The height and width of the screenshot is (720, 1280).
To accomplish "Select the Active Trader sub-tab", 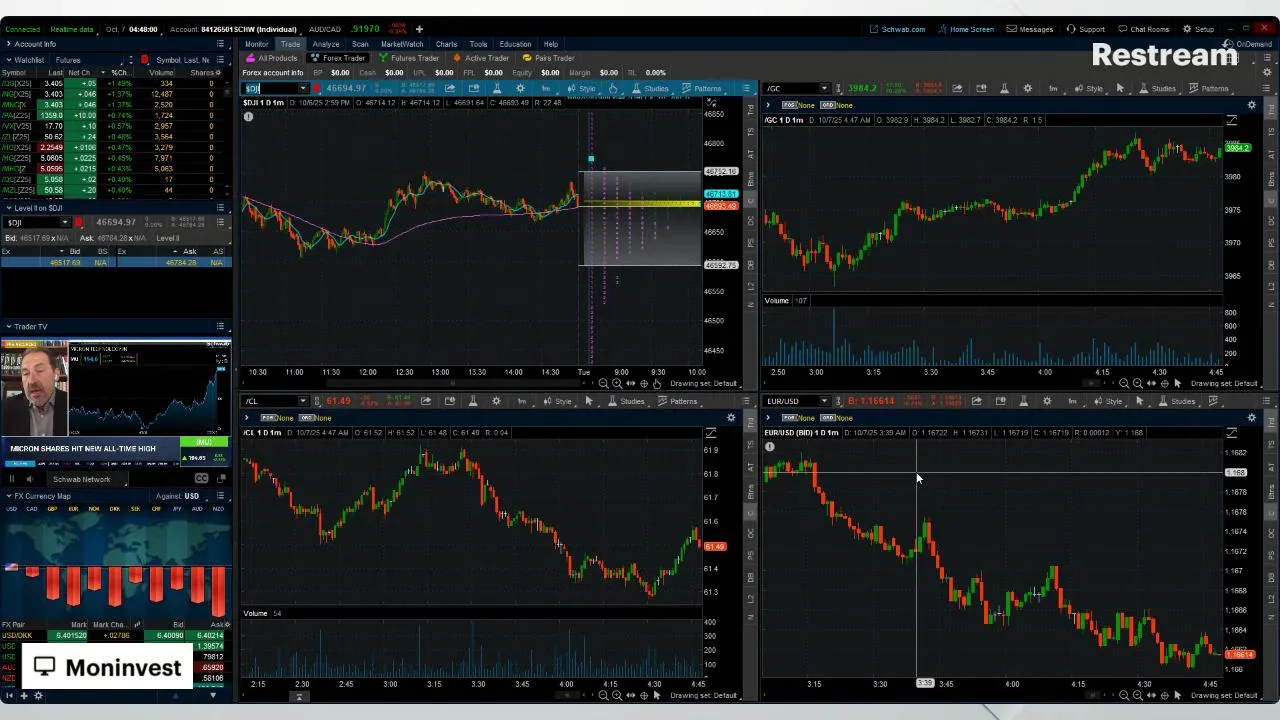I will [481, 58].
